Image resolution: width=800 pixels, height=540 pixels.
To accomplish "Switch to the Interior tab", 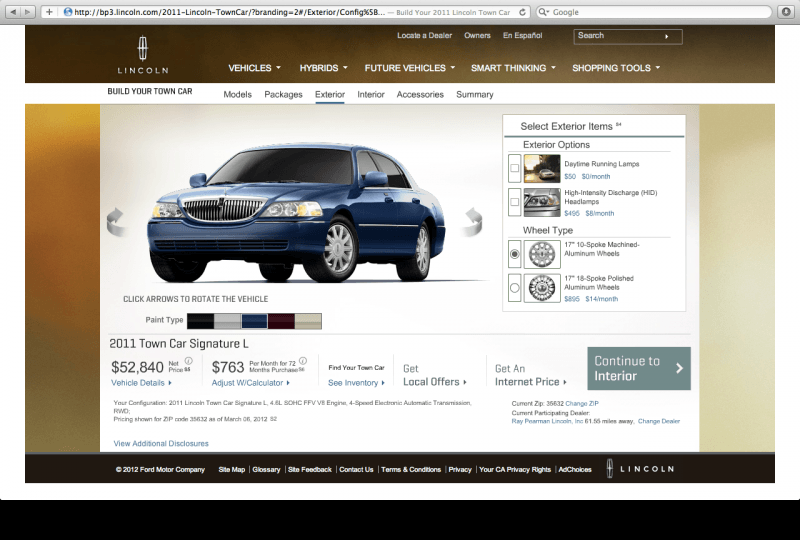I will pyautogui.click(x=371, y=94).
